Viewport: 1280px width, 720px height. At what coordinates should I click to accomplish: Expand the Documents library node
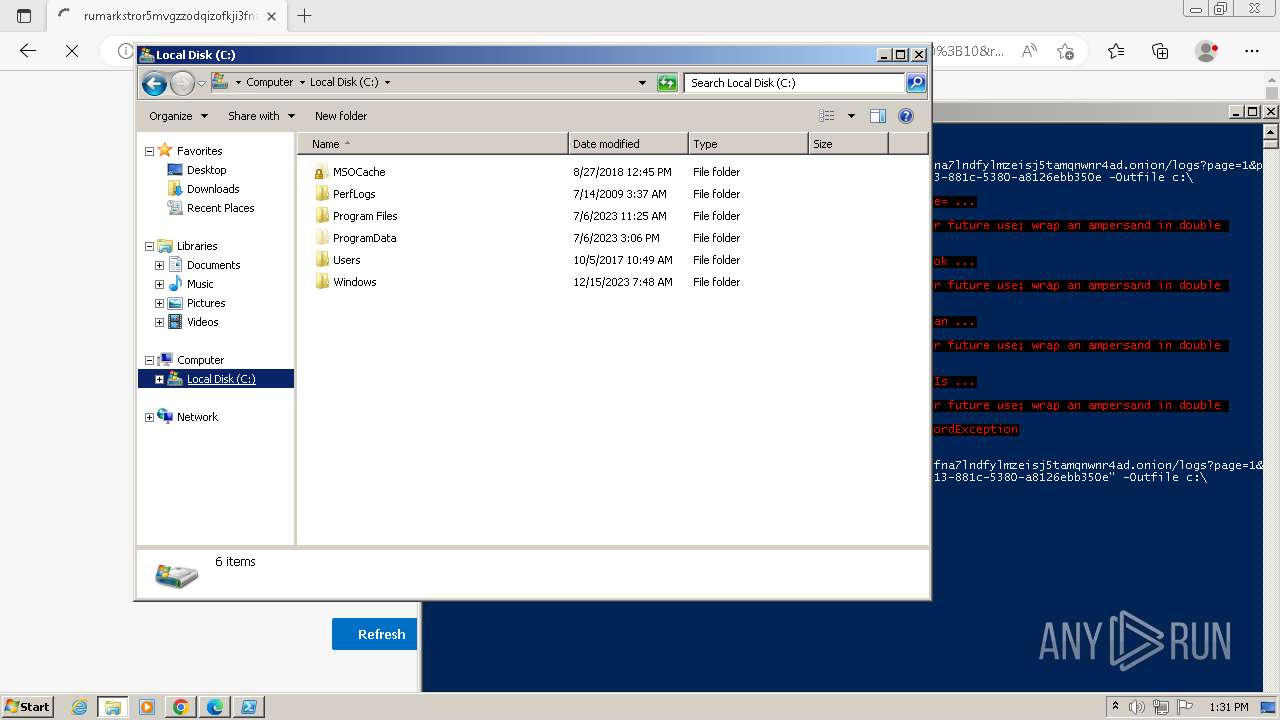159,265
